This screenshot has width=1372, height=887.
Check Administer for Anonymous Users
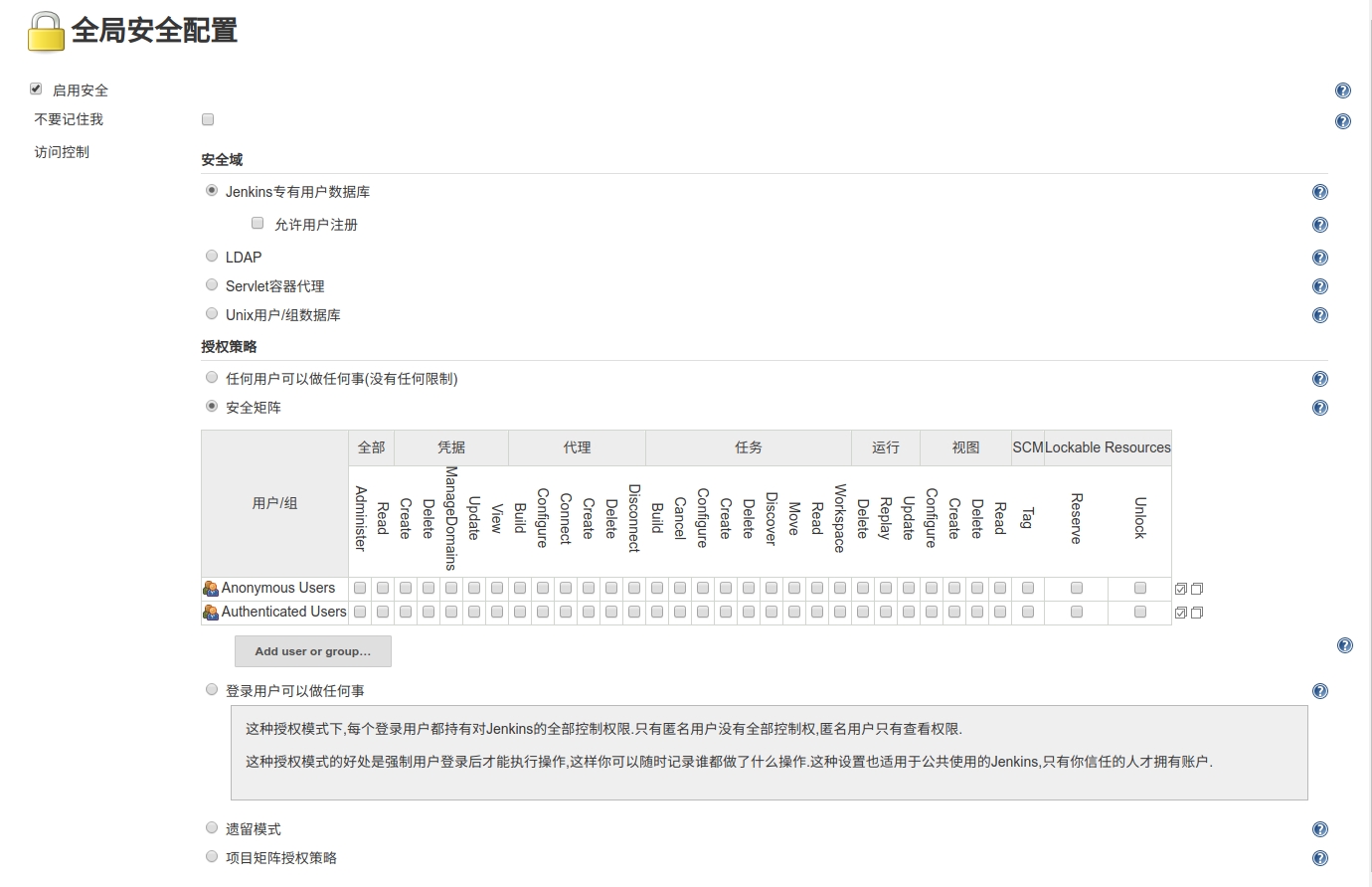[360, 588]
